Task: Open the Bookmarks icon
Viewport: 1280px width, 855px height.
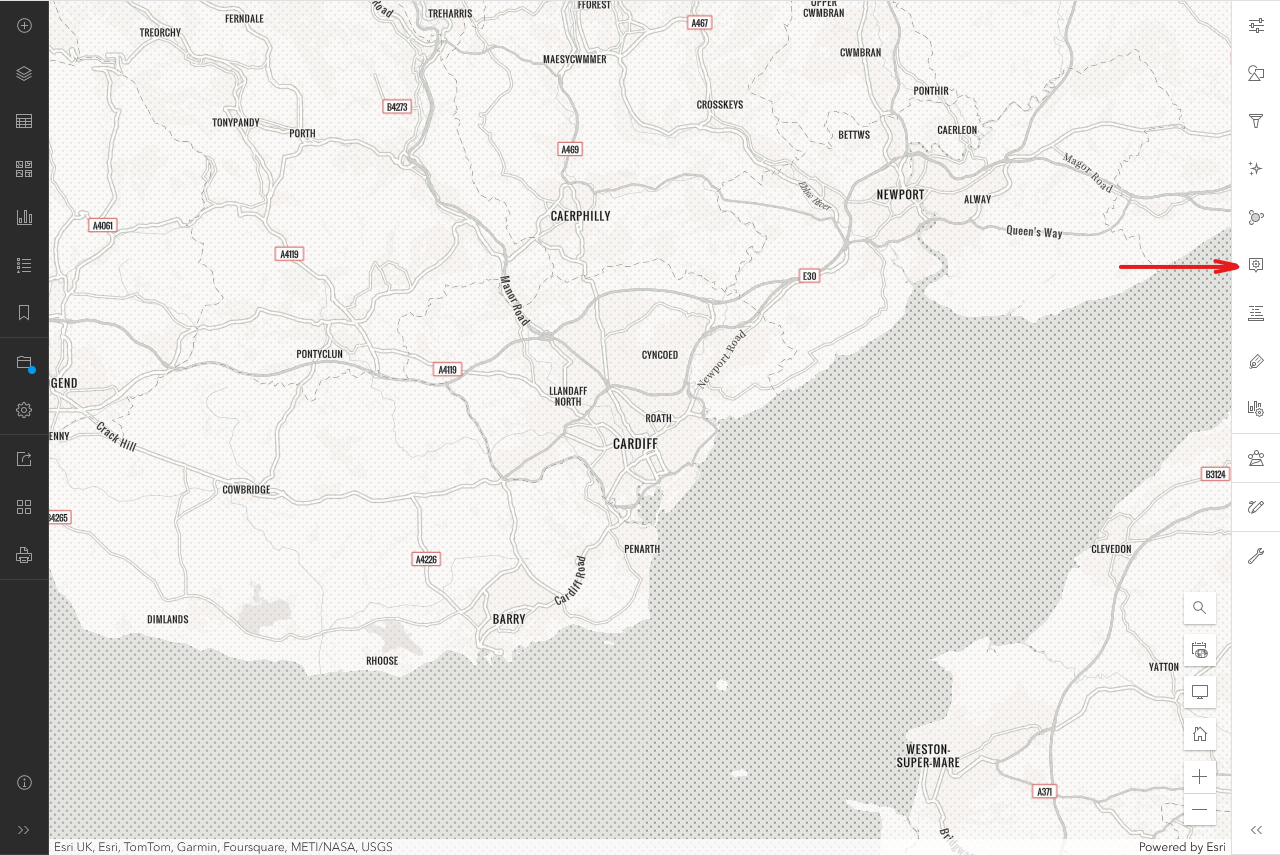Action: coord(24,313)
